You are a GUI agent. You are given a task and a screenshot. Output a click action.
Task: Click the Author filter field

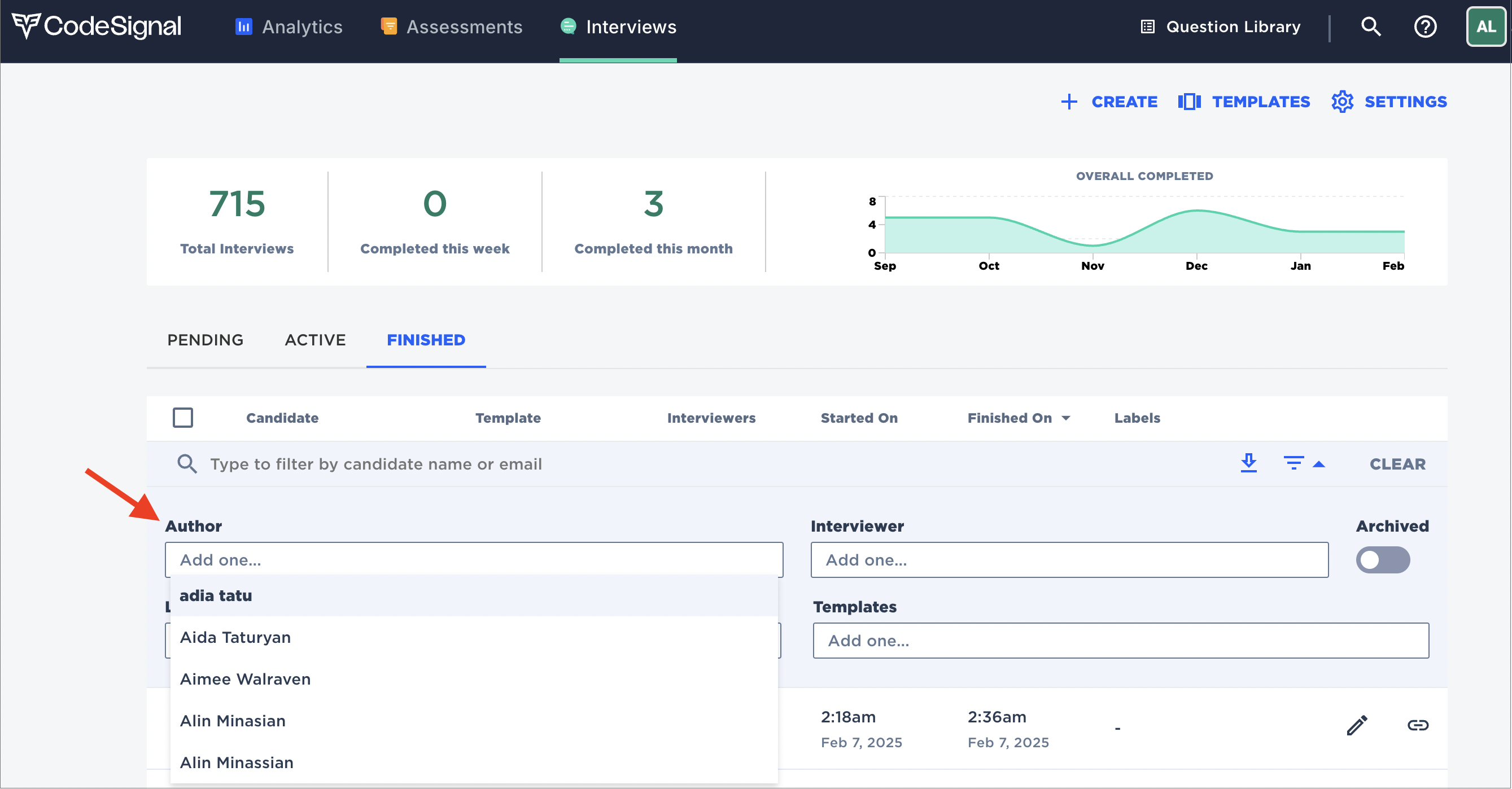474,560
